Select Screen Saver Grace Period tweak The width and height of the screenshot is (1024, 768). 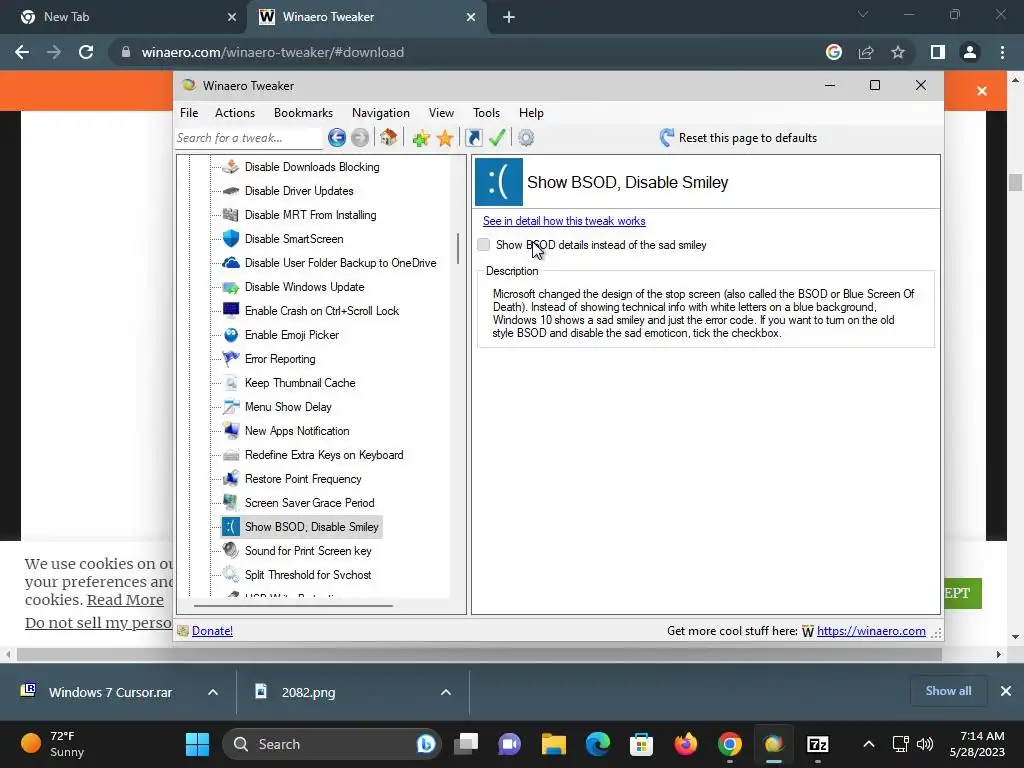point(310,503)
